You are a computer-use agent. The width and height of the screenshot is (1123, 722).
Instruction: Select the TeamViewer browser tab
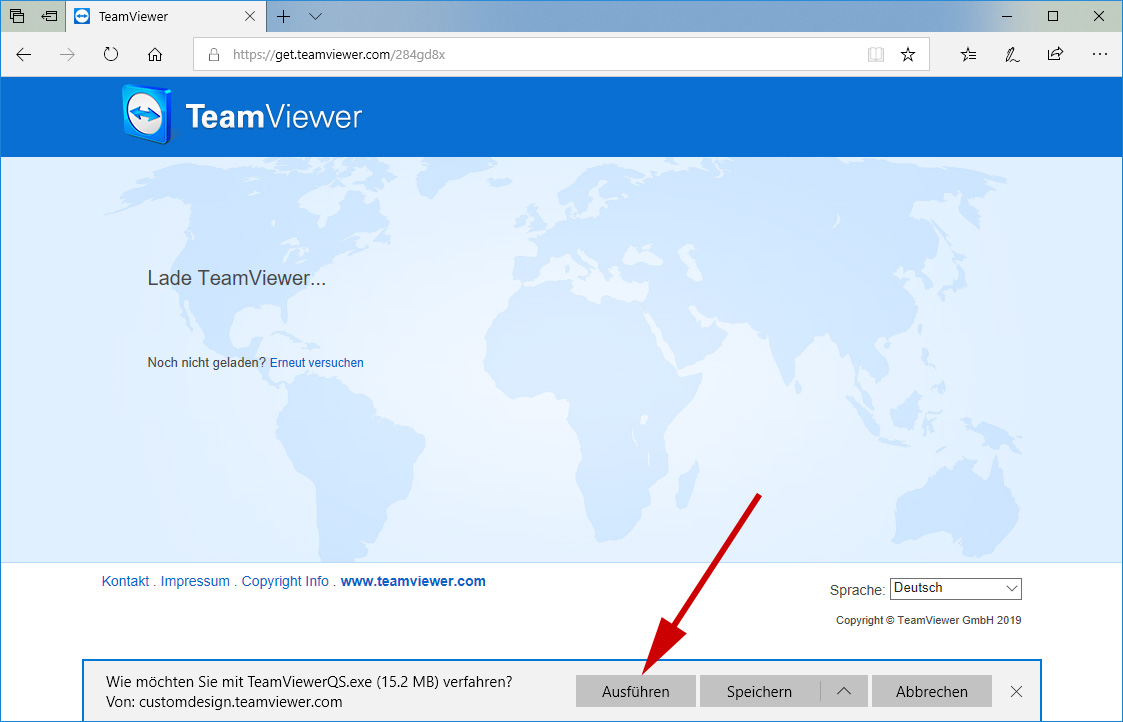pyautogui.click(x=166, y=16)
